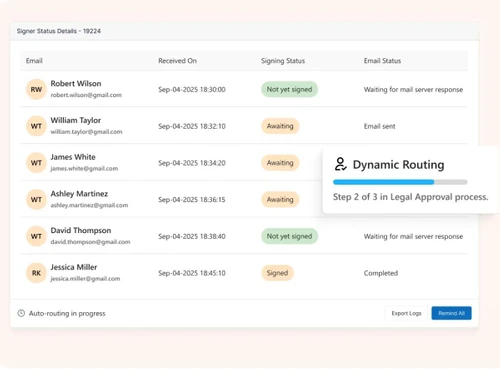This screenshot has width=500, height=375.
Task: Click Jessica Miller's Signed badge
Action: 277,273
